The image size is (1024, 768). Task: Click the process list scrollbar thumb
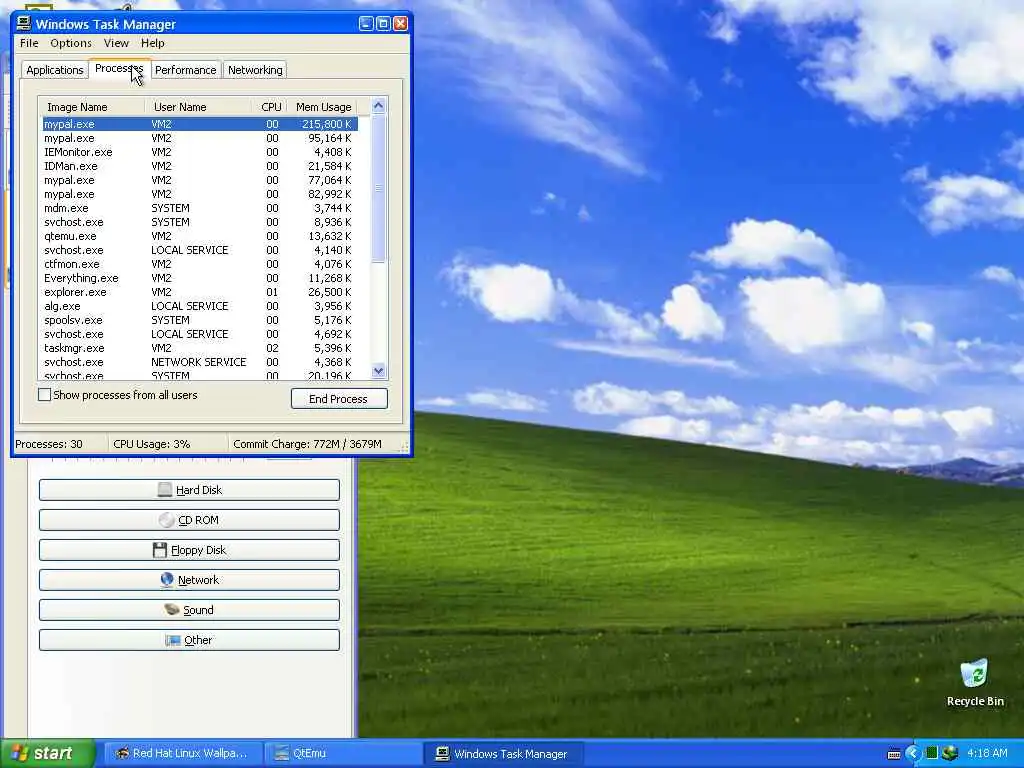coord(379,189)
